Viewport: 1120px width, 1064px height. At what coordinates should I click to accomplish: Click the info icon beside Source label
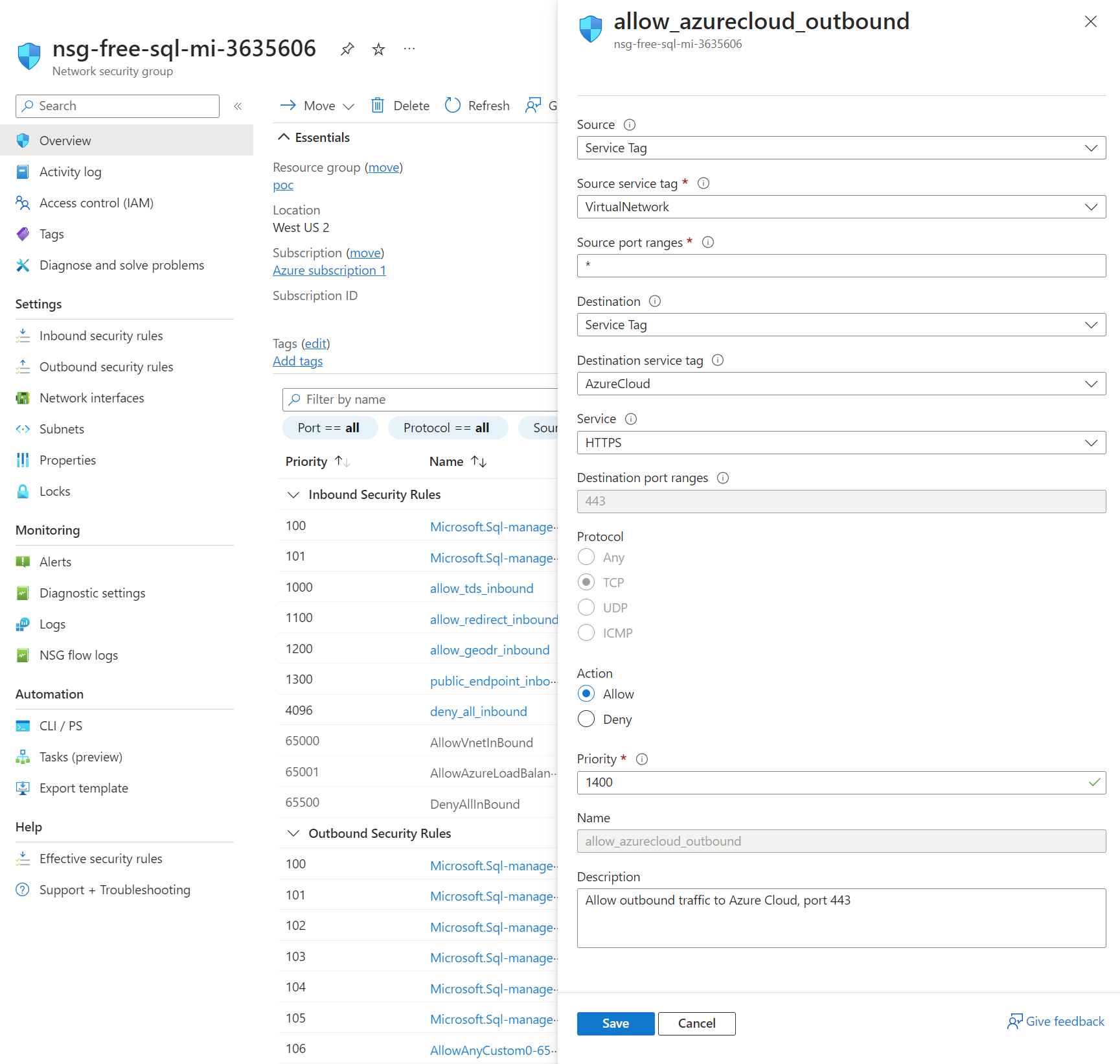coord(629,124)
